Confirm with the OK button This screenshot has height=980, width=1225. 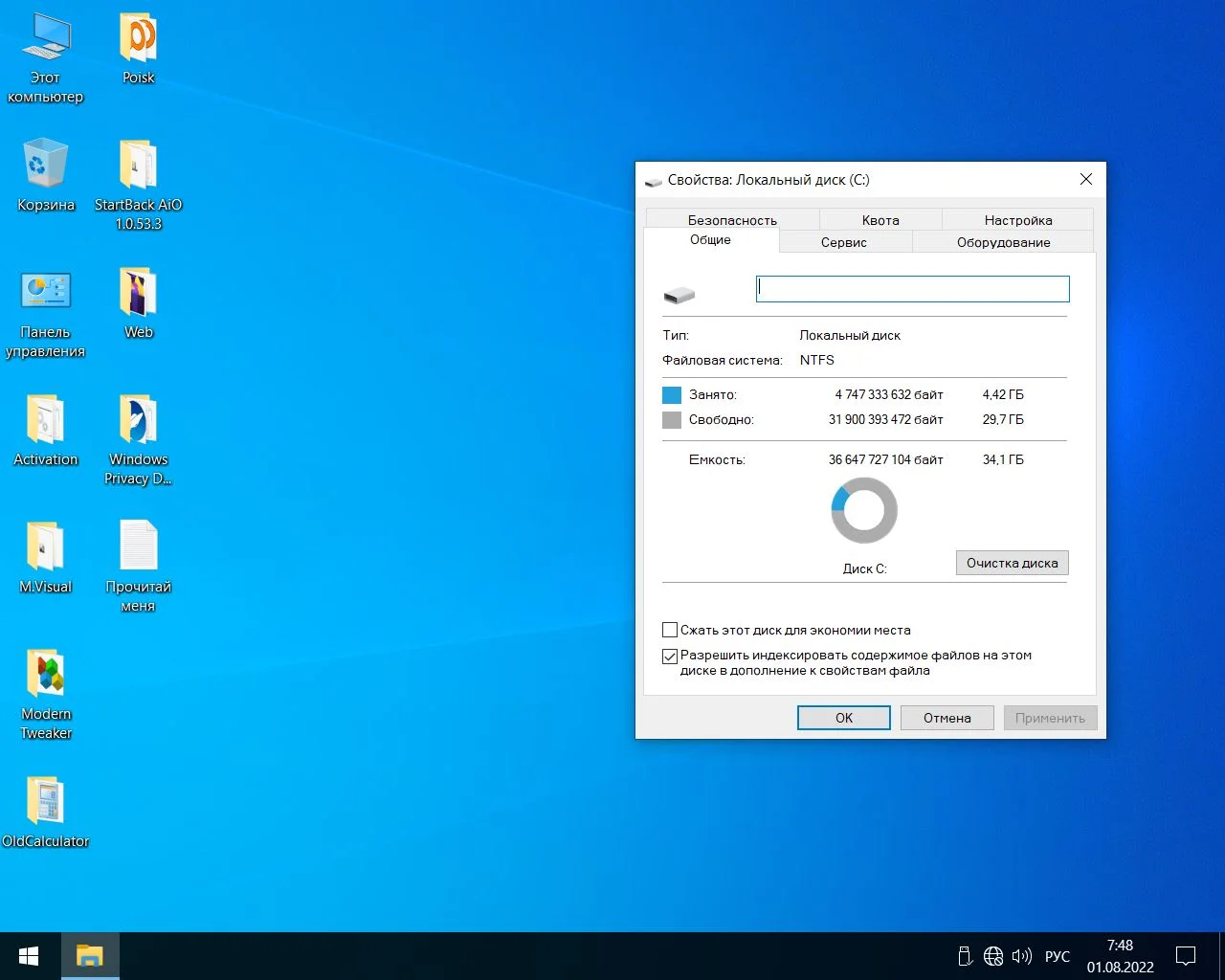(x=843, y=718)
